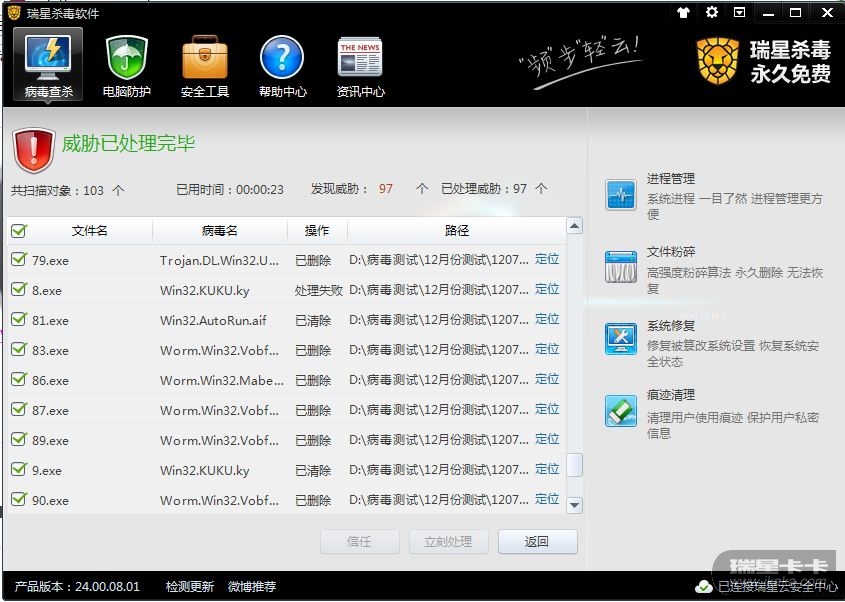Click 定位 link for 81.exe
The height and width of the screenshot is (602, 845).
547,319
